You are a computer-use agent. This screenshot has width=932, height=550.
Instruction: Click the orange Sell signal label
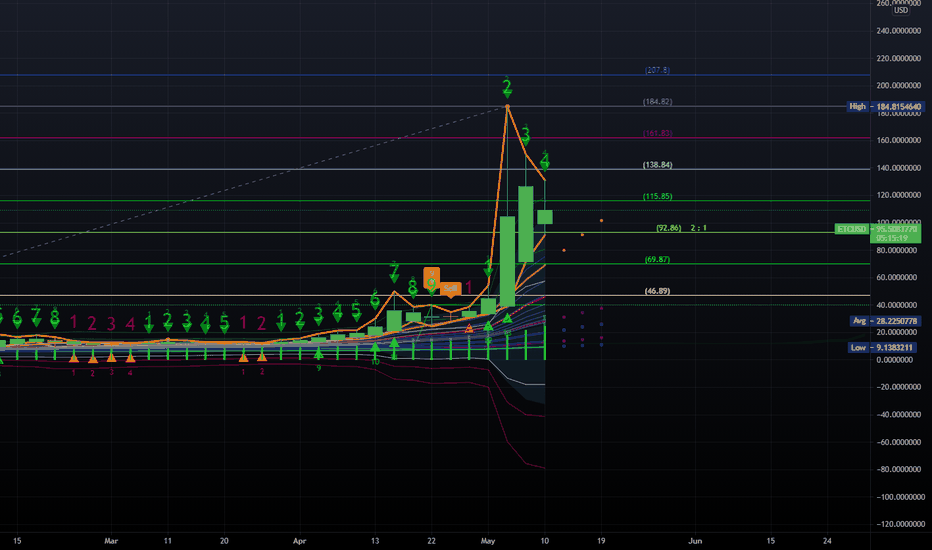(451, 289)
